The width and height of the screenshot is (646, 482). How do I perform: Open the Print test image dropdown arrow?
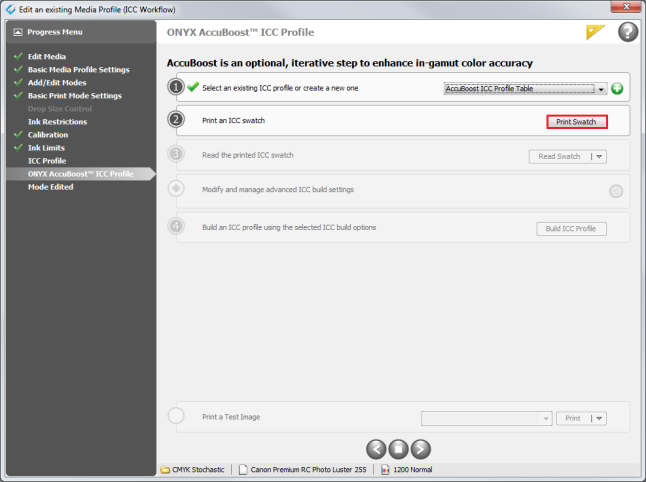pyautogui.click(x=599, y=419)
